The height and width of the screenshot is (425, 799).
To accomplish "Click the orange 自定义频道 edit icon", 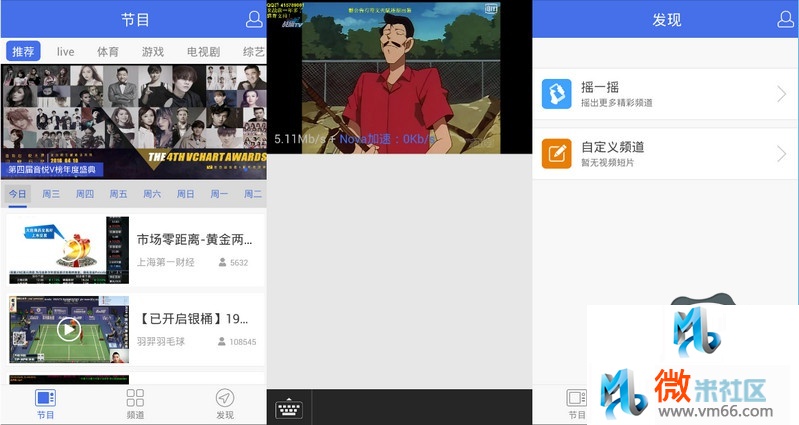I will point(556,153).
